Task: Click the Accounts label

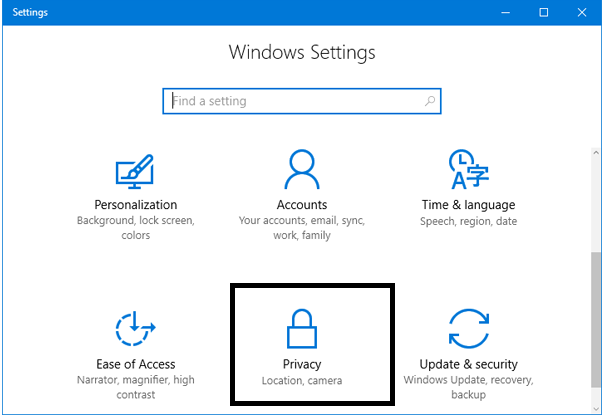Action: point(302,204)
